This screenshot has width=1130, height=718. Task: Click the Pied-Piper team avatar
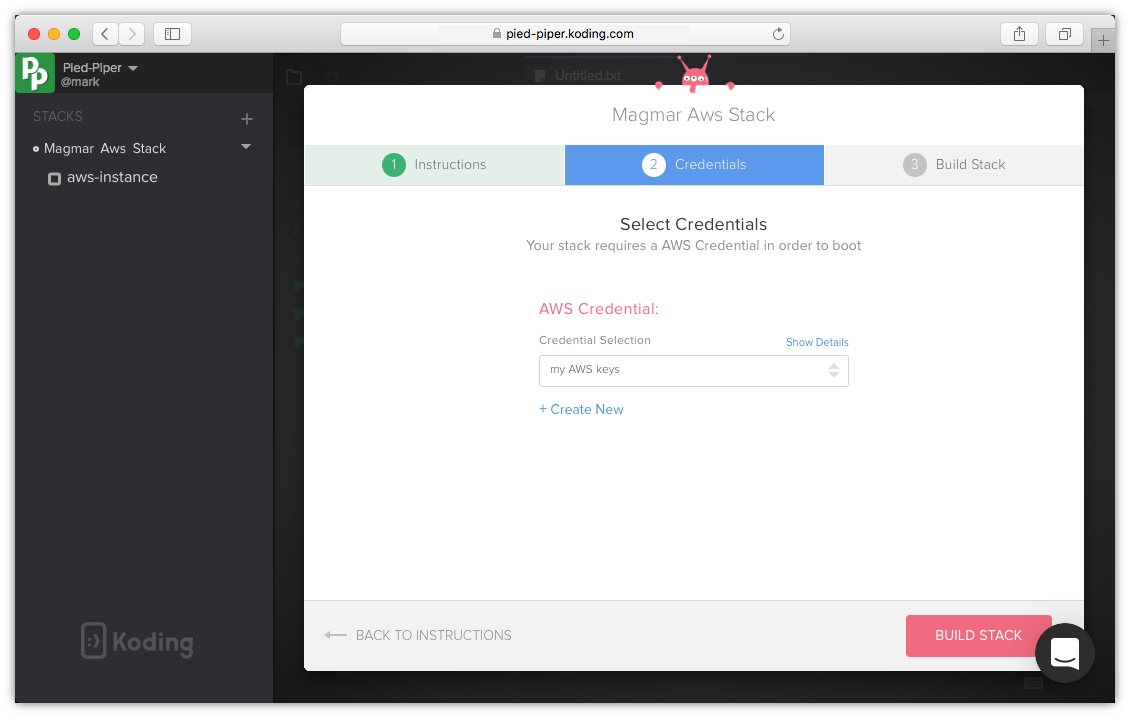(35, 73)
